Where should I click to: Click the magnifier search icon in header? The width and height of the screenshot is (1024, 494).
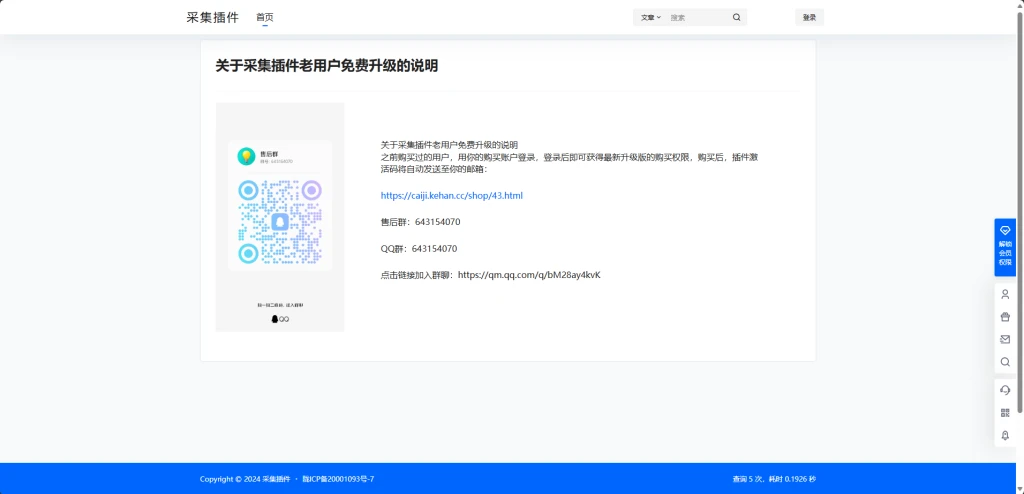[737, 18]
